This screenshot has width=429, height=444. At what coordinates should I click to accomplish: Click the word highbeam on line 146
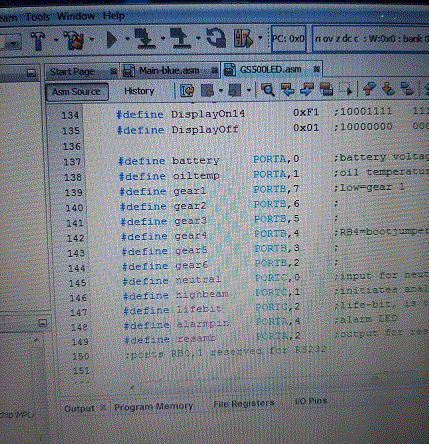(x=202, y=294)
